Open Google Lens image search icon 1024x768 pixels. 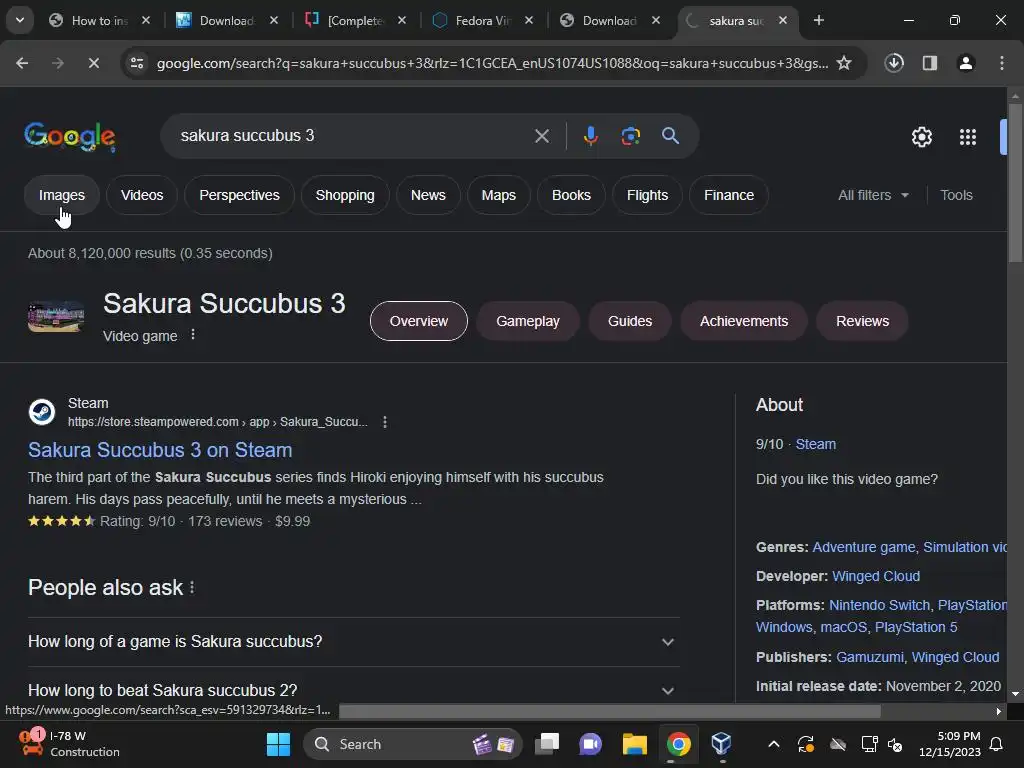coord(630,136)
